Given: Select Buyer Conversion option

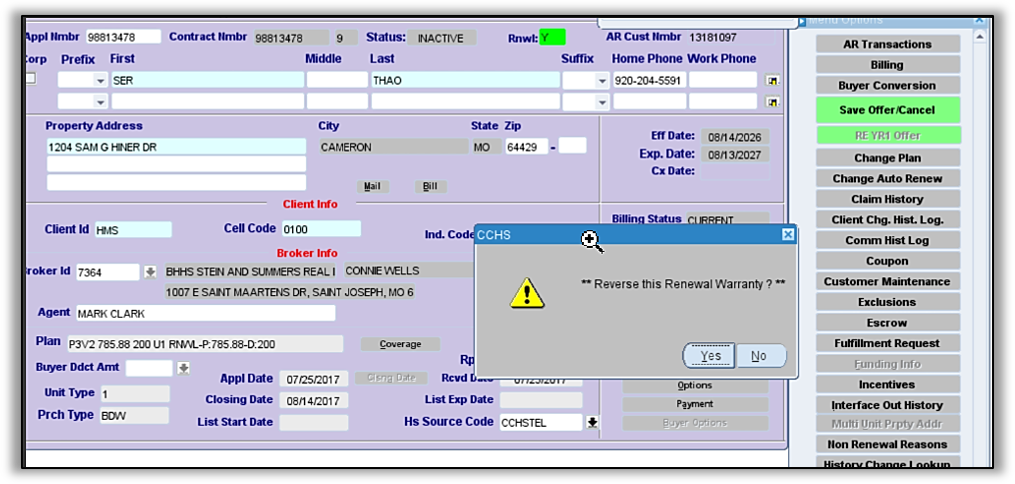Looking at the screenshot, I should 887,85.
